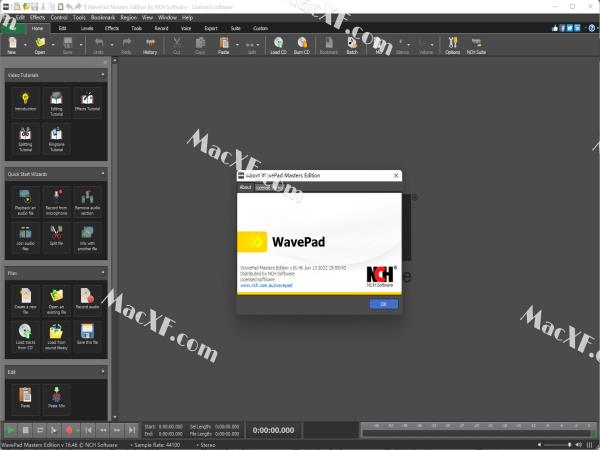Click Load from sound library icon
The image size is (600, 450).
(x=57, y=336)
